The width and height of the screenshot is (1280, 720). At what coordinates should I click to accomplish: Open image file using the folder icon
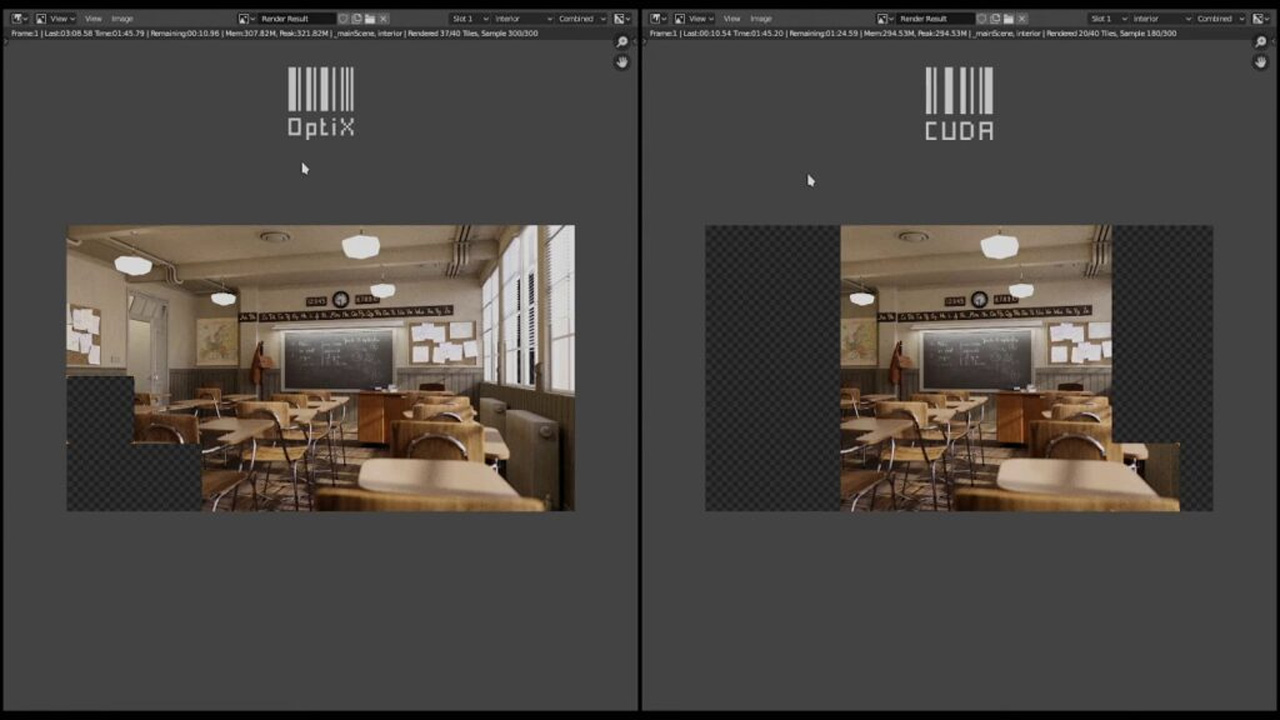click(x=369, y=18)
